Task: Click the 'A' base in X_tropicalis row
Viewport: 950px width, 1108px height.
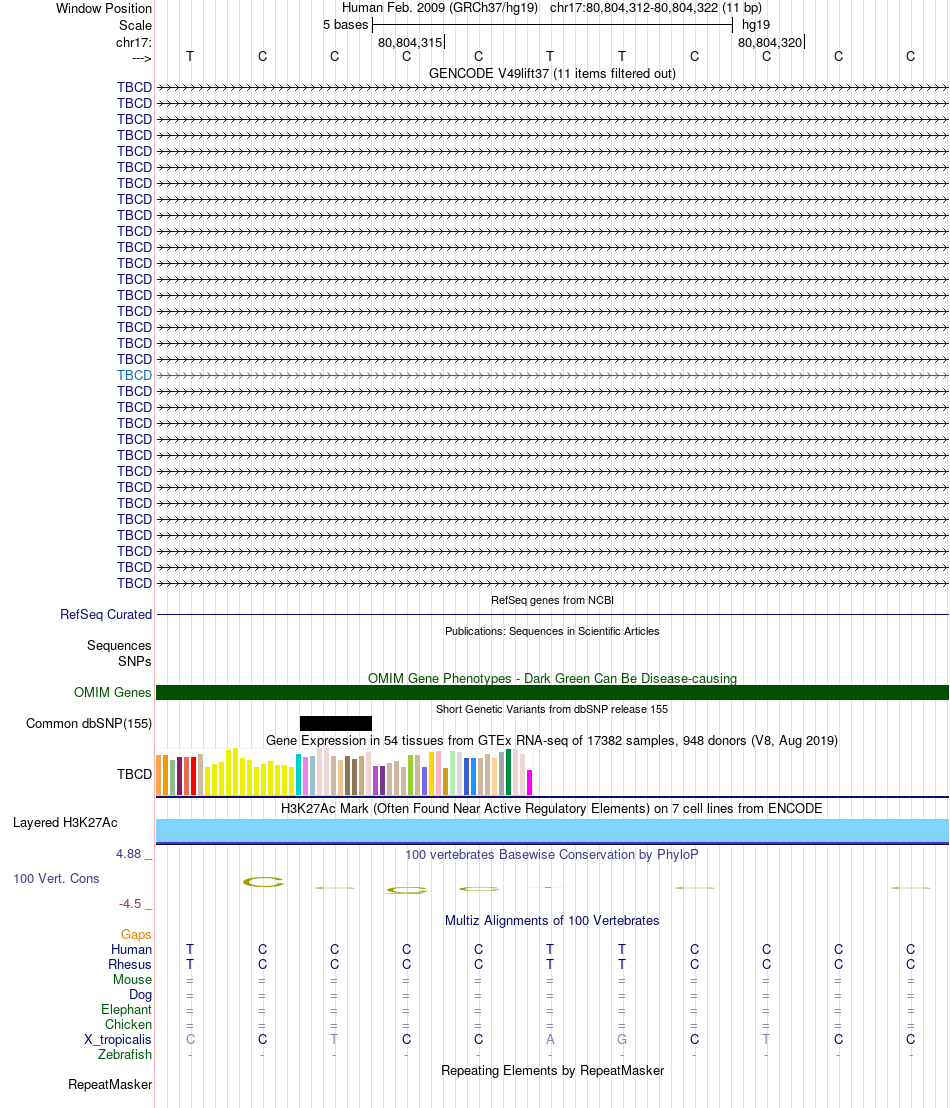Action: (550, 1039)
